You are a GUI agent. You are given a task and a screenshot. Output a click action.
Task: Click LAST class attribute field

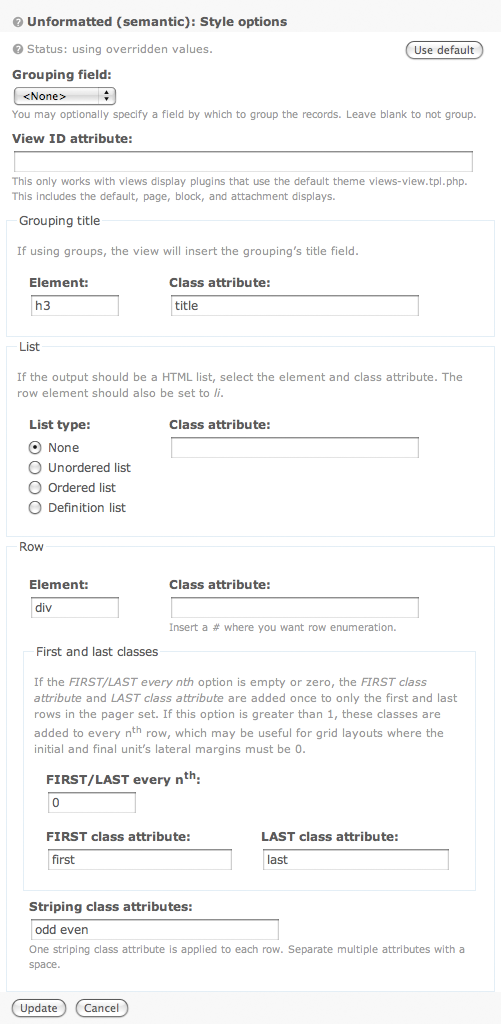tap(356, 859)
